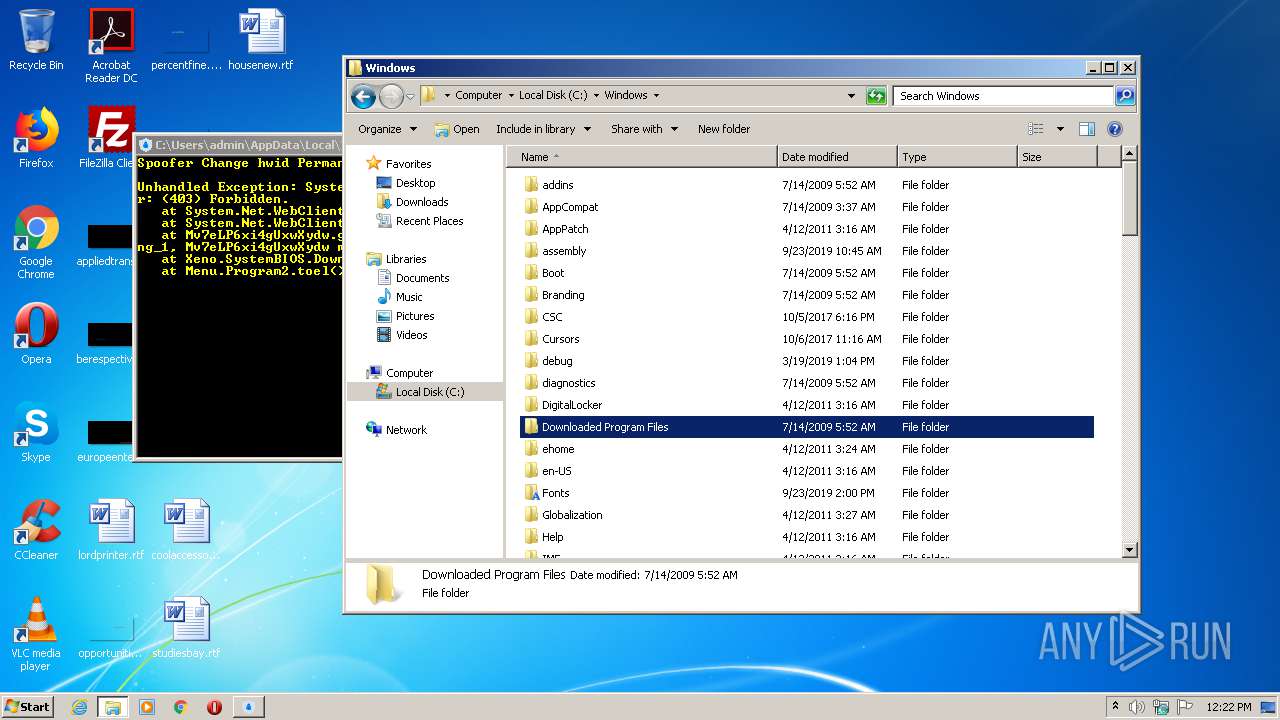Open Internet Explorer from the taskbar
Screen dimensions: 1280x720
[x=79, y=707]
